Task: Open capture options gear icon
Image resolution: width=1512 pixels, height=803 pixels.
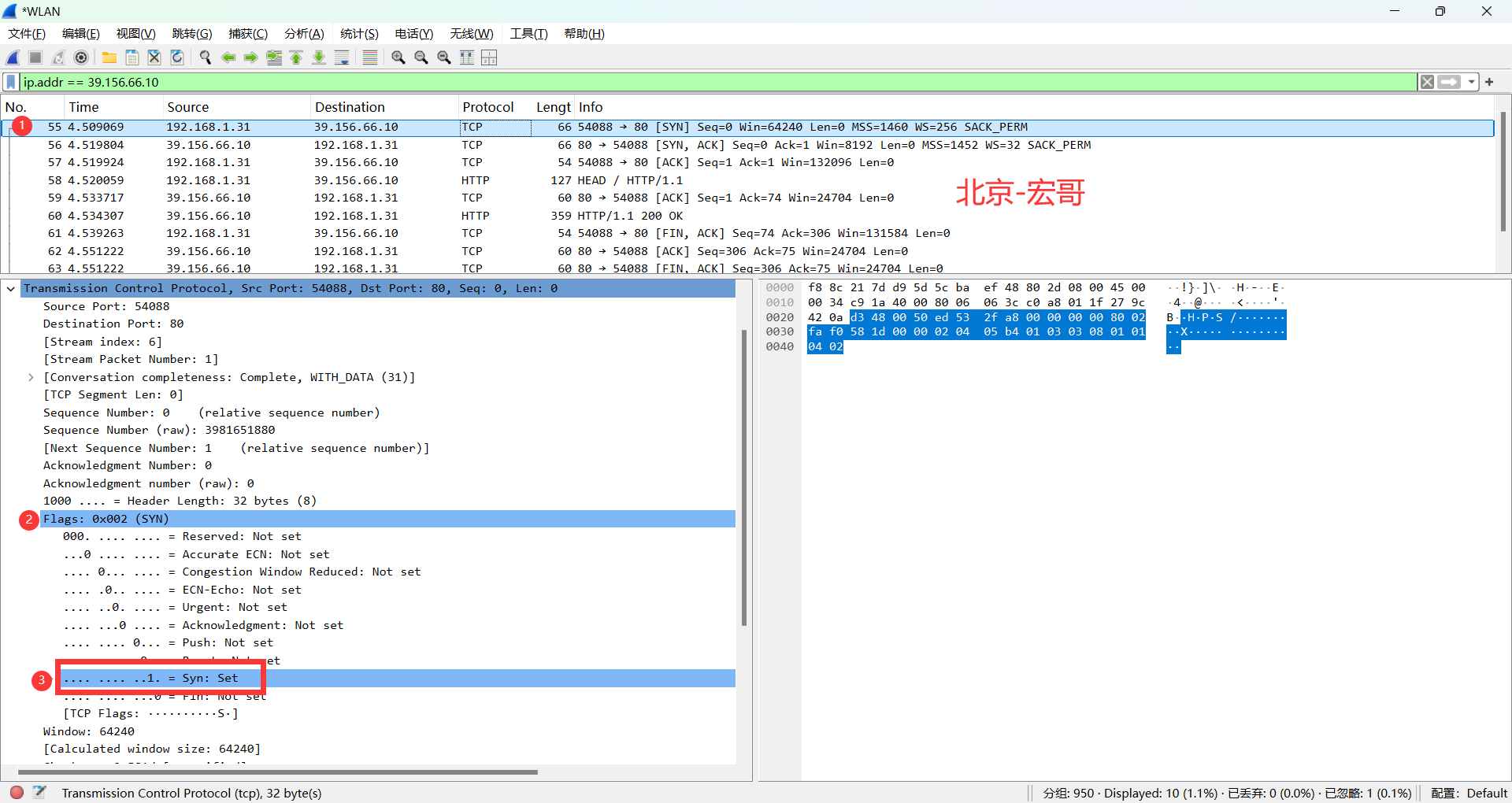Action: coord(81,57)
